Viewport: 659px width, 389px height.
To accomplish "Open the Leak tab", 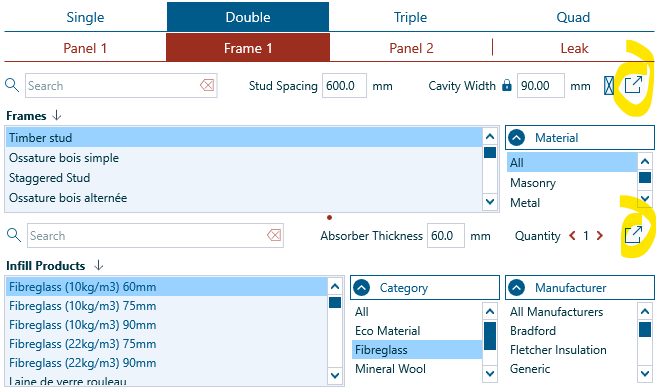I will [574, 48].
